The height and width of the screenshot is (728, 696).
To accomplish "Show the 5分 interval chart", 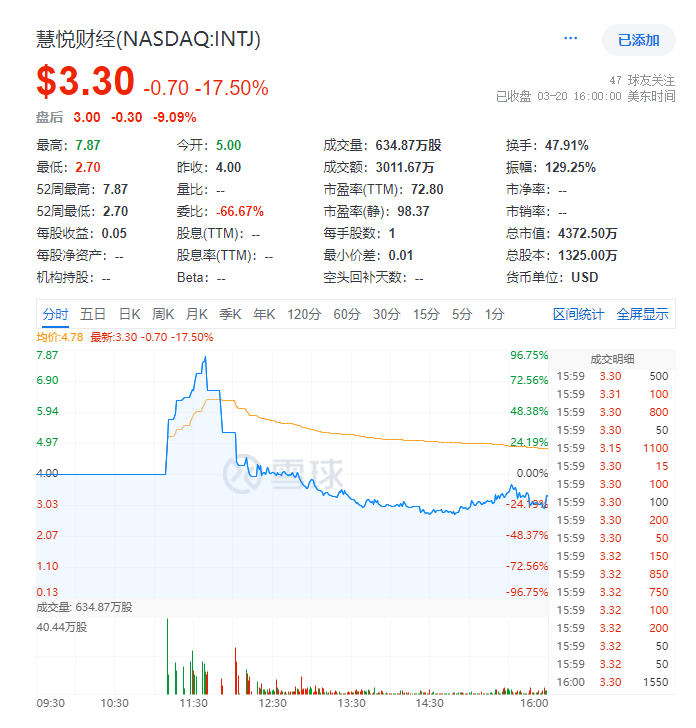I will [462, 314].
